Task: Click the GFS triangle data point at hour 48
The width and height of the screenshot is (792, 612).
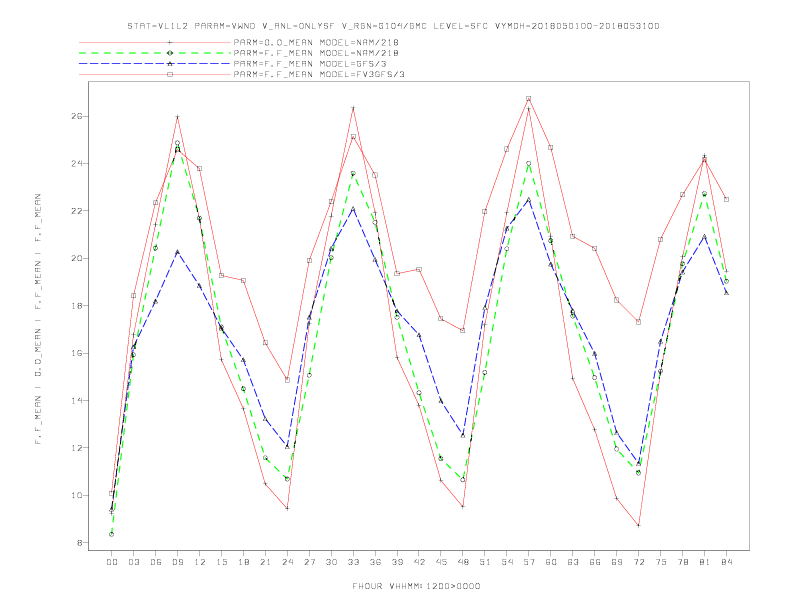Action: click(463, 435)
